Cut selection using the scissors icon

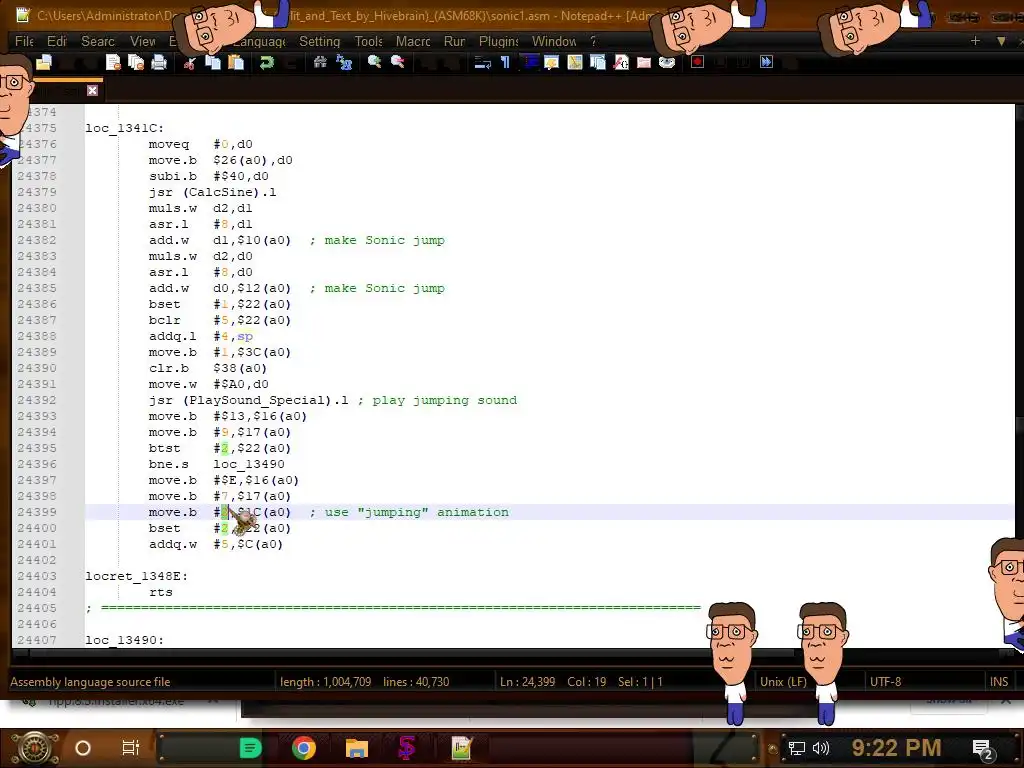[x=189, y=63]
